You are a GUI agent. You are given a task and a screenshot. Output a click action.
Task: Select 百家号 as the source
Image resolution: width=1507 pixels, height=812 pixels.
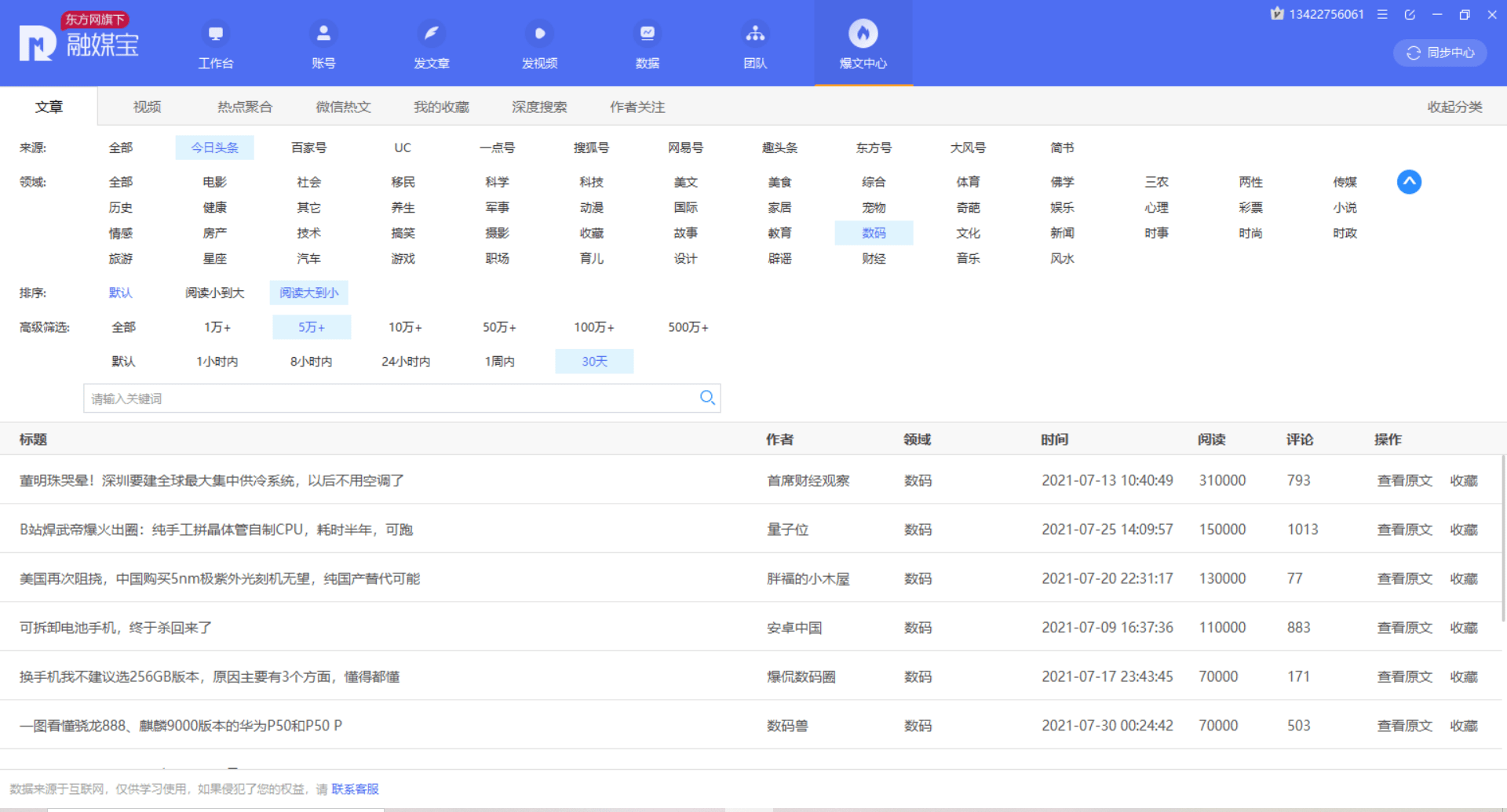[308, 147]
